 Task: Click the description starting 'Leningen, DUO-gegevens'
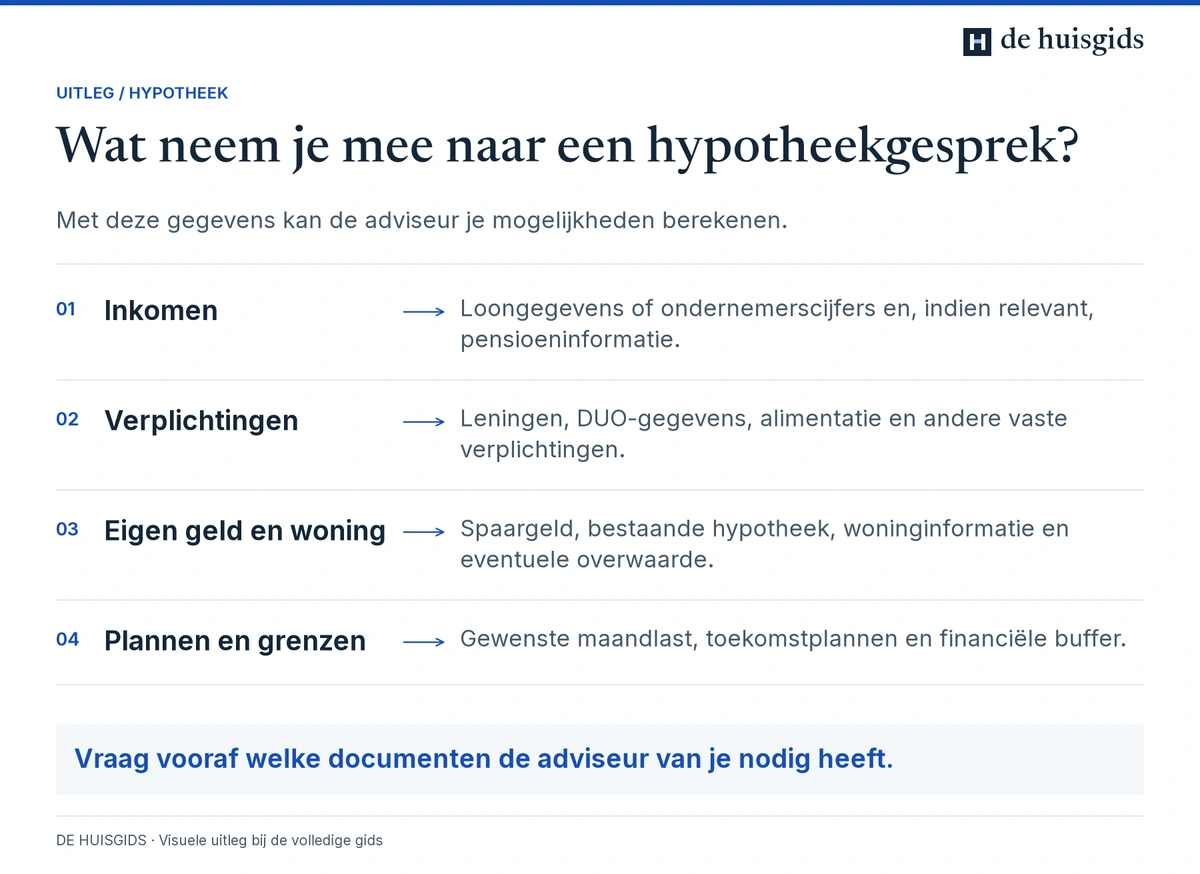tap(764, 434)
